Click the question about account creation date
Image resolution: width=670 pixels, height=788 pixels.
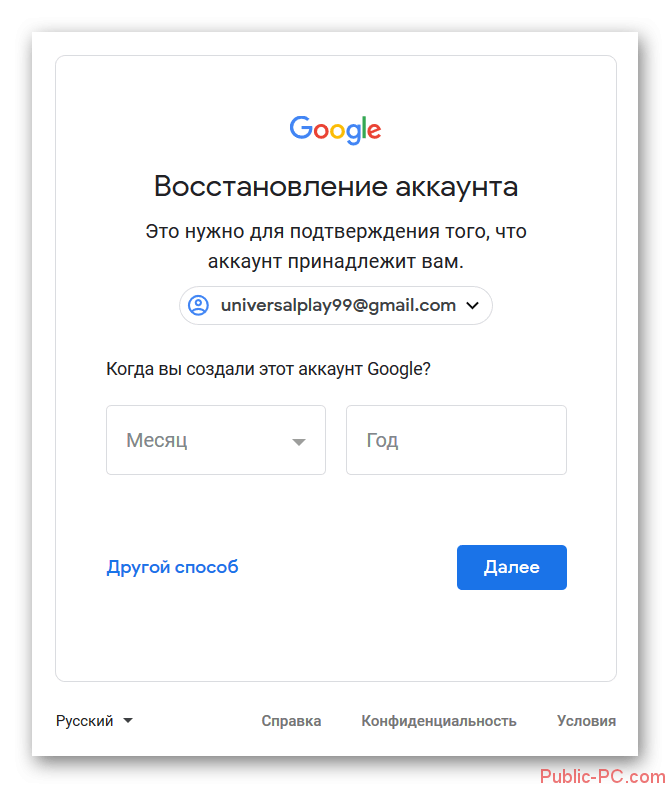pos(268,369)
